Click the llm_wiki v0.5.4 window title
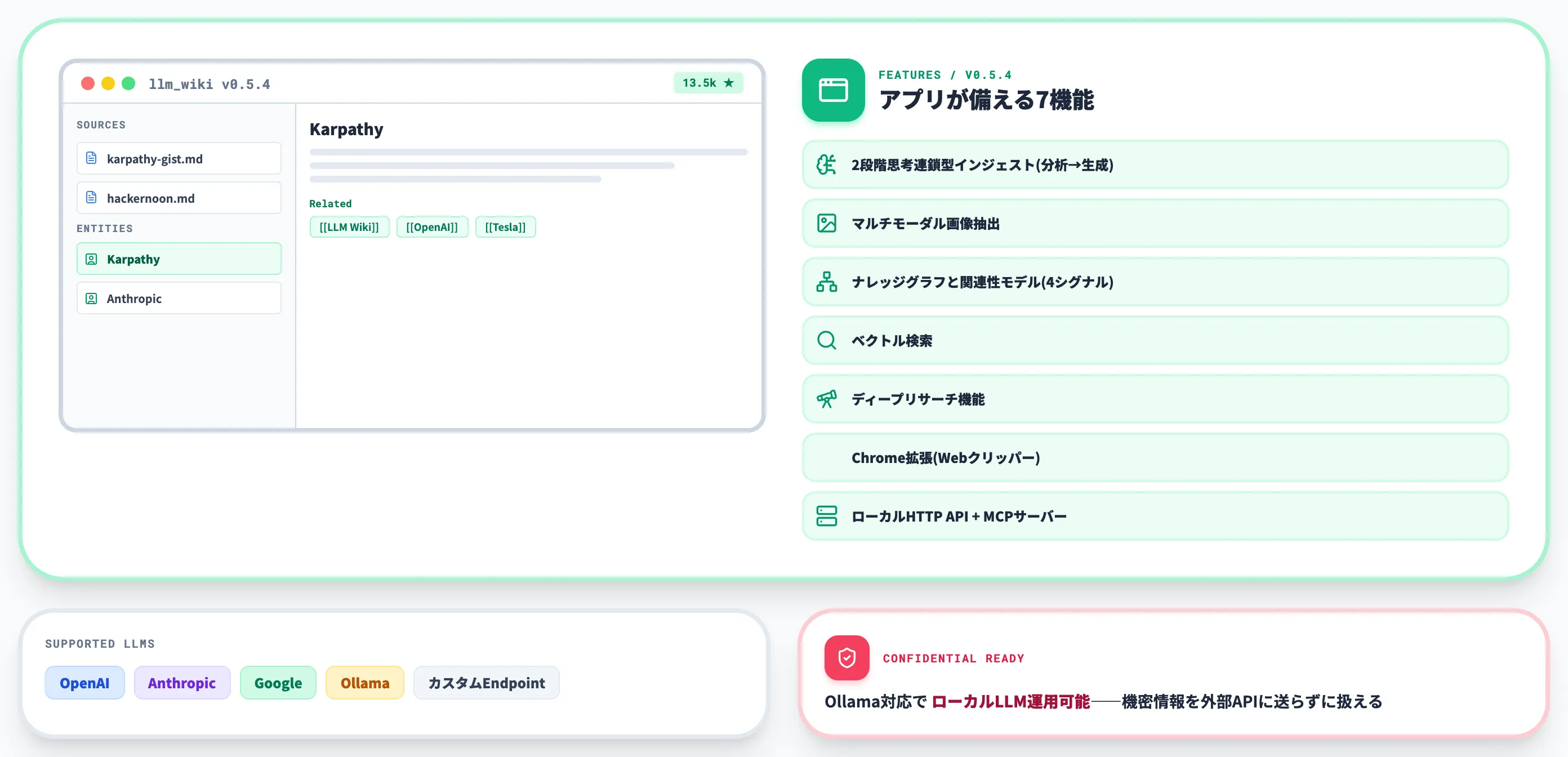This screenshot has width=1568, height=757. click(210, 84)
